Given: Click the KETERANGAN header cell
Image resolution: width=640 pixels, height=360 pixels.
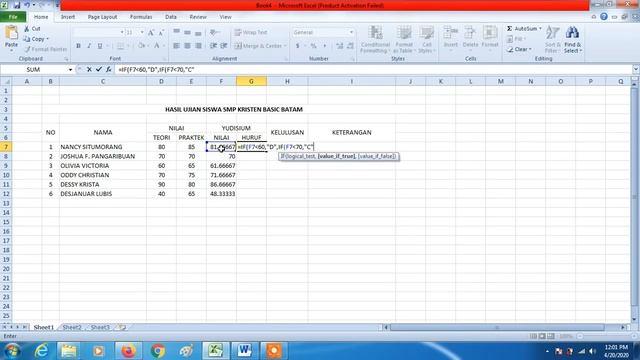Looking at the screenshot, I should 351,133.
